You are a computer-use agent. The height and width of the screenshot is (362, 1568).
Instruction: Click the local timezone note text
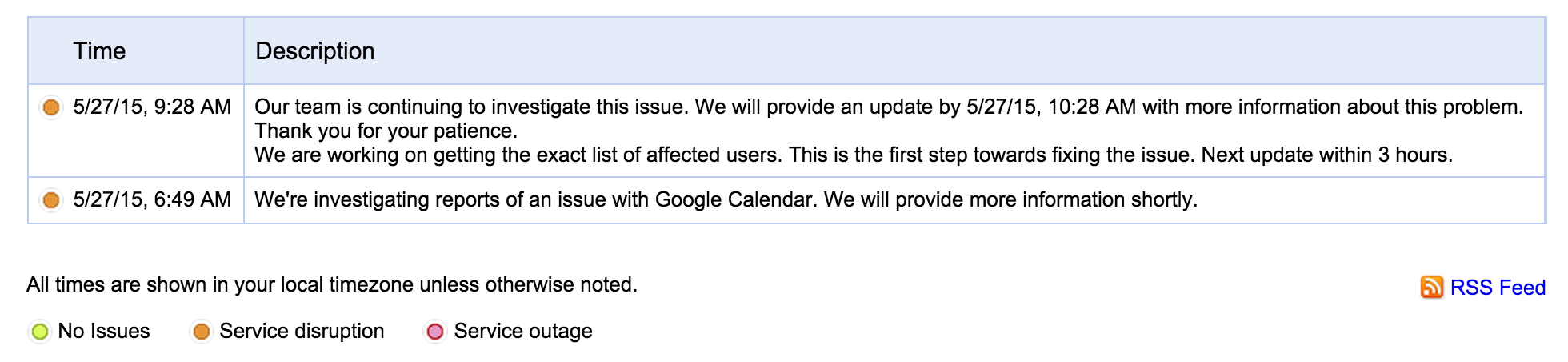pos(331,285)
